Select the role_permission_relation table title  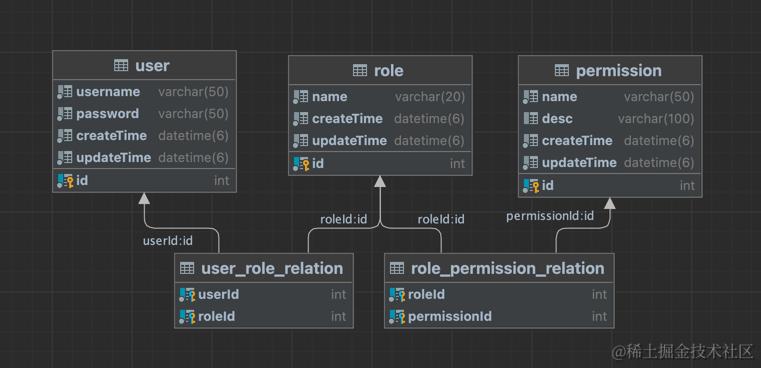point(508,268)
